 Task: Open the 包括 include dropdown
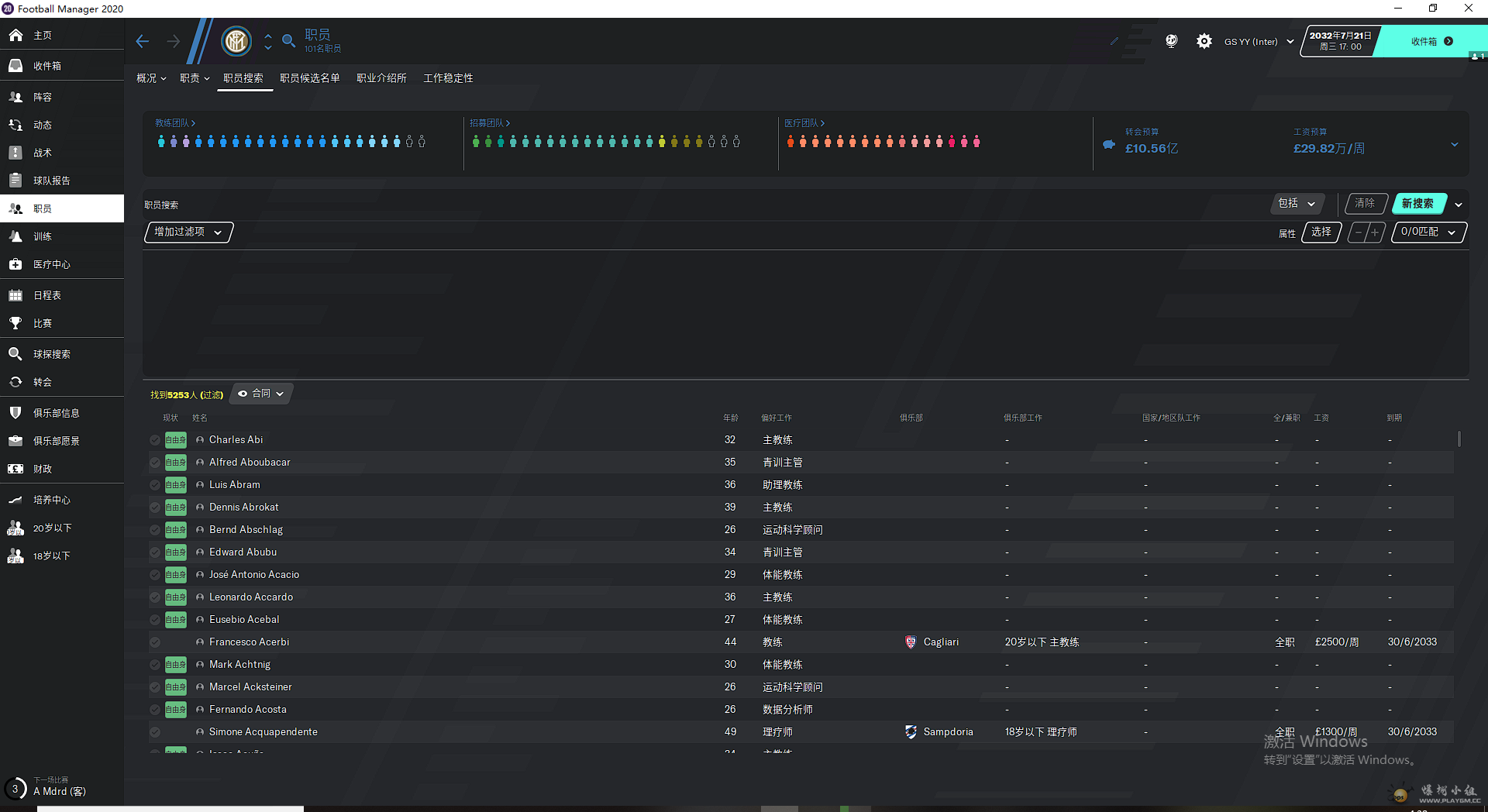[x=1297, y=203]
